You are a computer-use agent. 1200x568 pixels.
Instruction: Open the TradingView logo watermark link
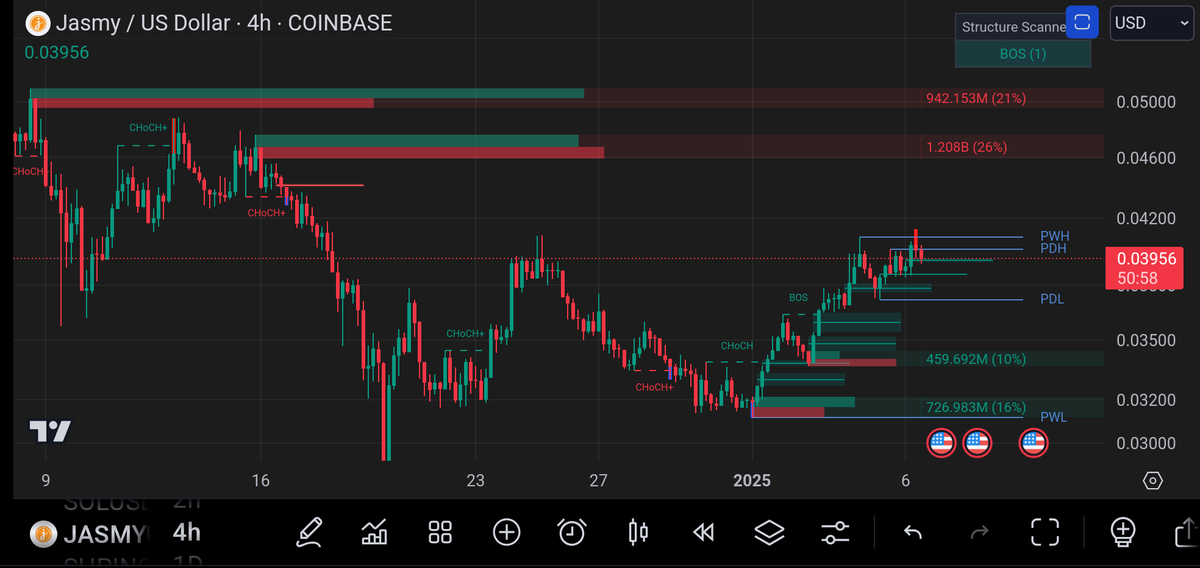(x=50, y=431)
